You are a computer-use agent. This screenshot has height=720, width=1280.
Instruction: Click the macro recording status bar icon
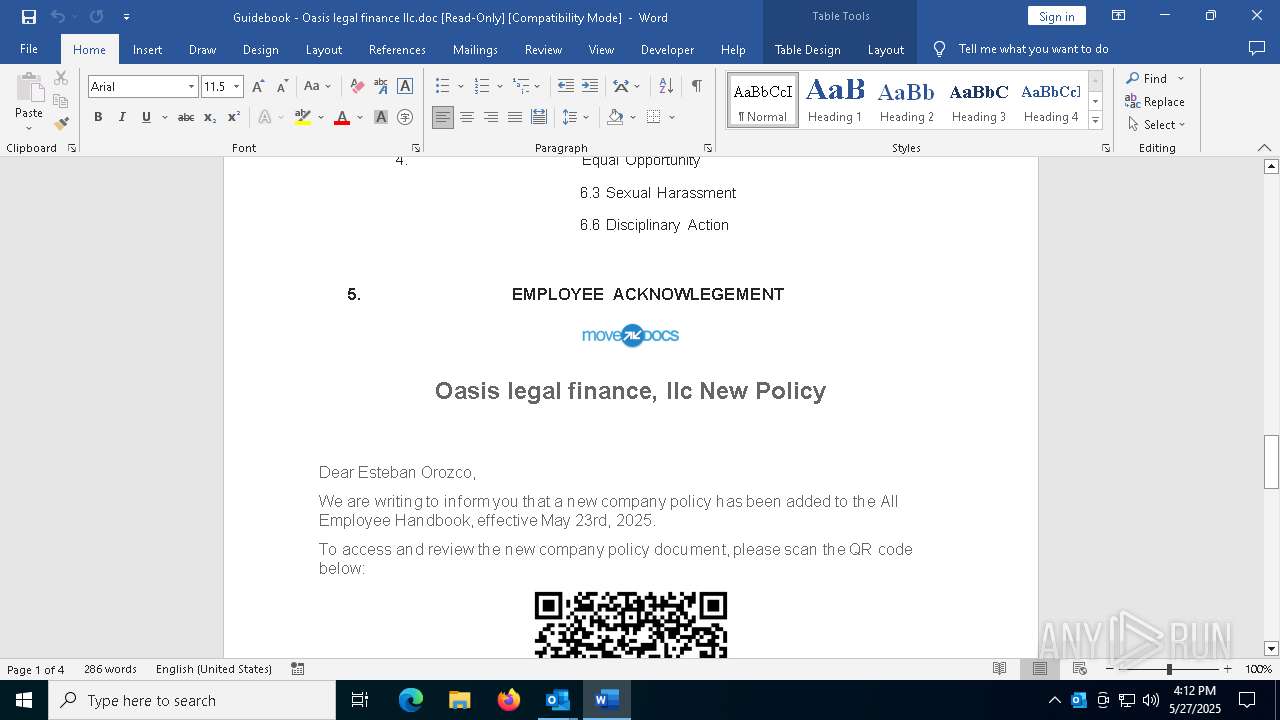(x=297, y=669)
